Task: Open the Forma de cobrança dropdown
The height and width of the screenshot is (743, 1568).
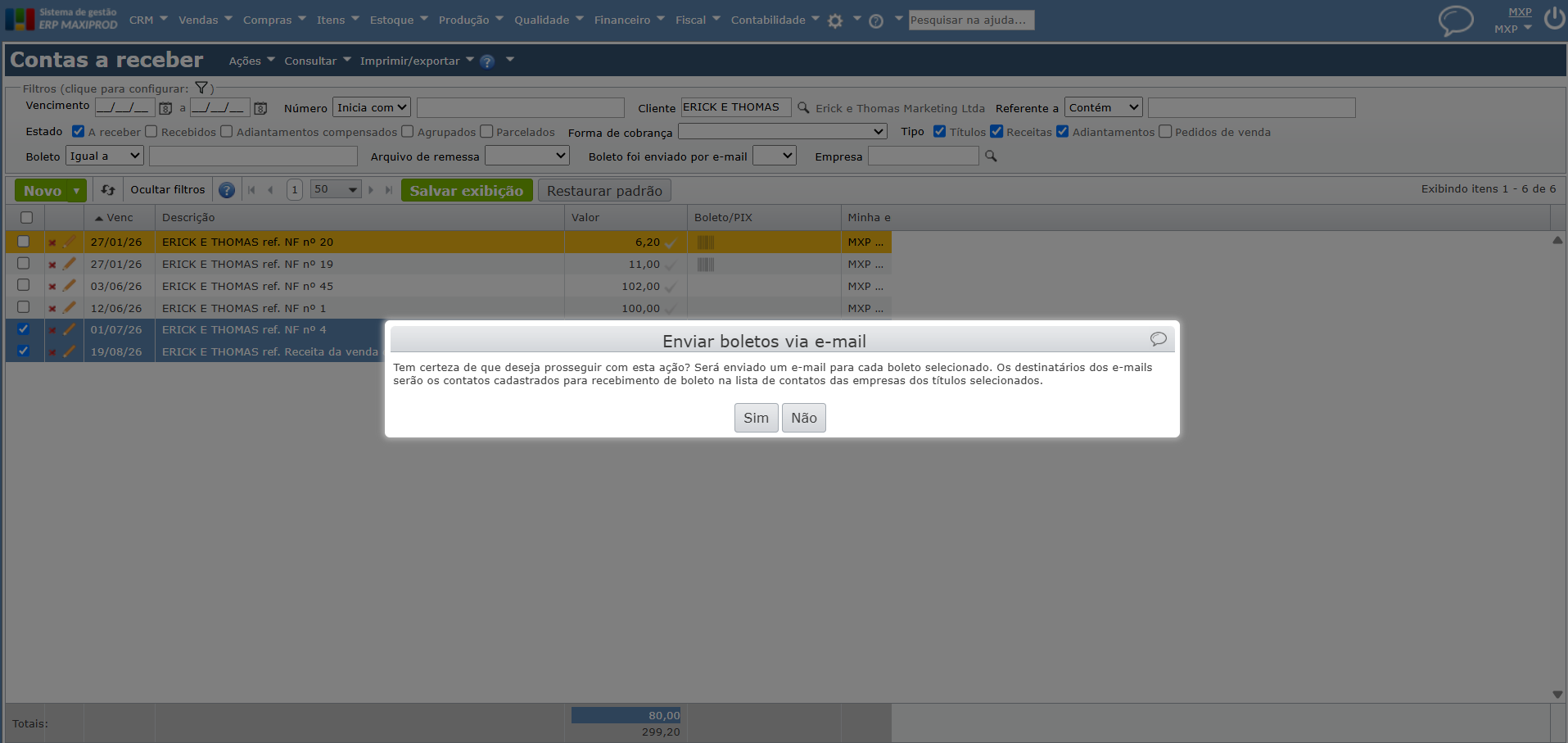Action: coord(783,131)
